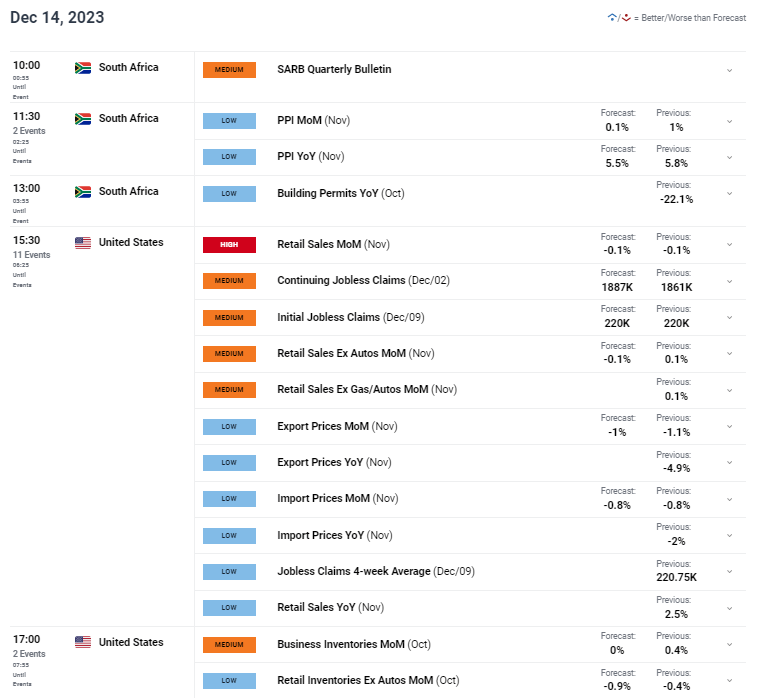This screenshot has height=698, width=758.
Task: Open Jobless Claims 4-week Average event
Action: pos(376,571)
